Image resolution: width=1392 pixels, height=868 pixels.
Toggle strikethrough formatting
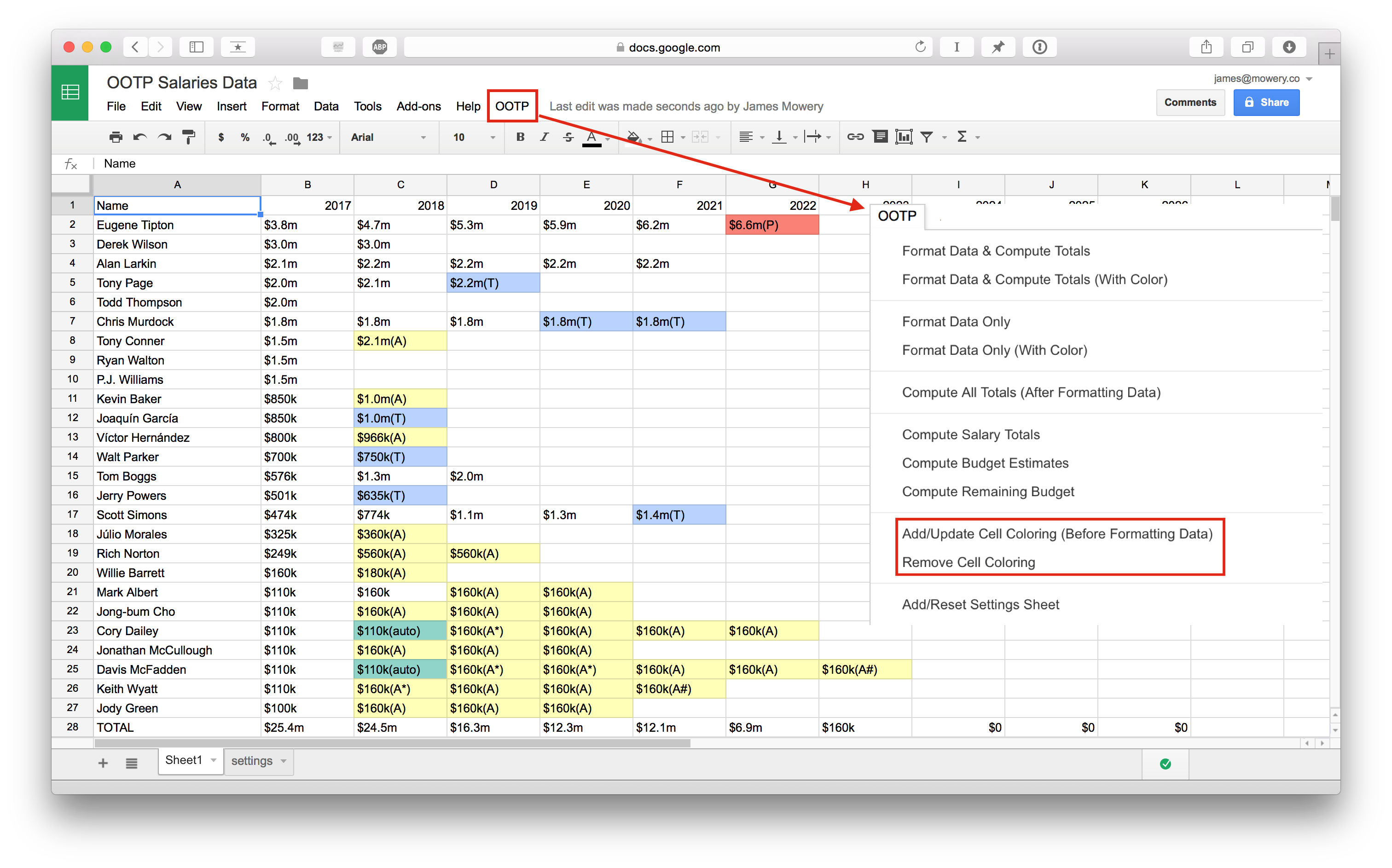568,137
